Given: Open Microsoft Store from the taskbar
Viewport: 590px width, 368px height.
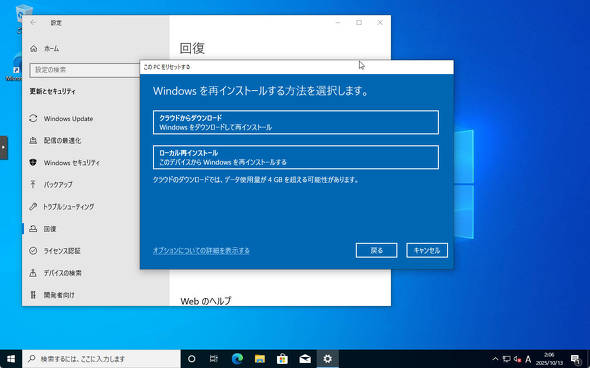Looking at the screenshot, I should click(x=282, y=359).
